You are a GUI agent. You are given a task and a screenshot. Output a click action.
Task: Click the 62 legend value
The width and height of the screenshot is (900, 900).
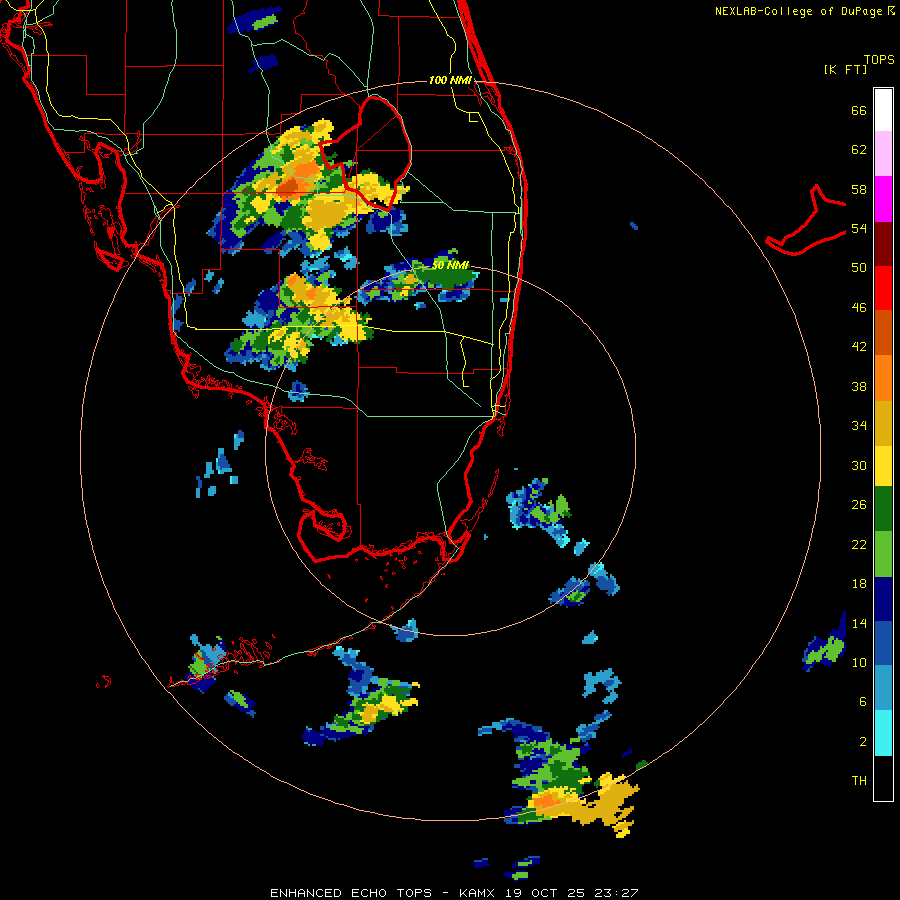click(x=859, y=150)
